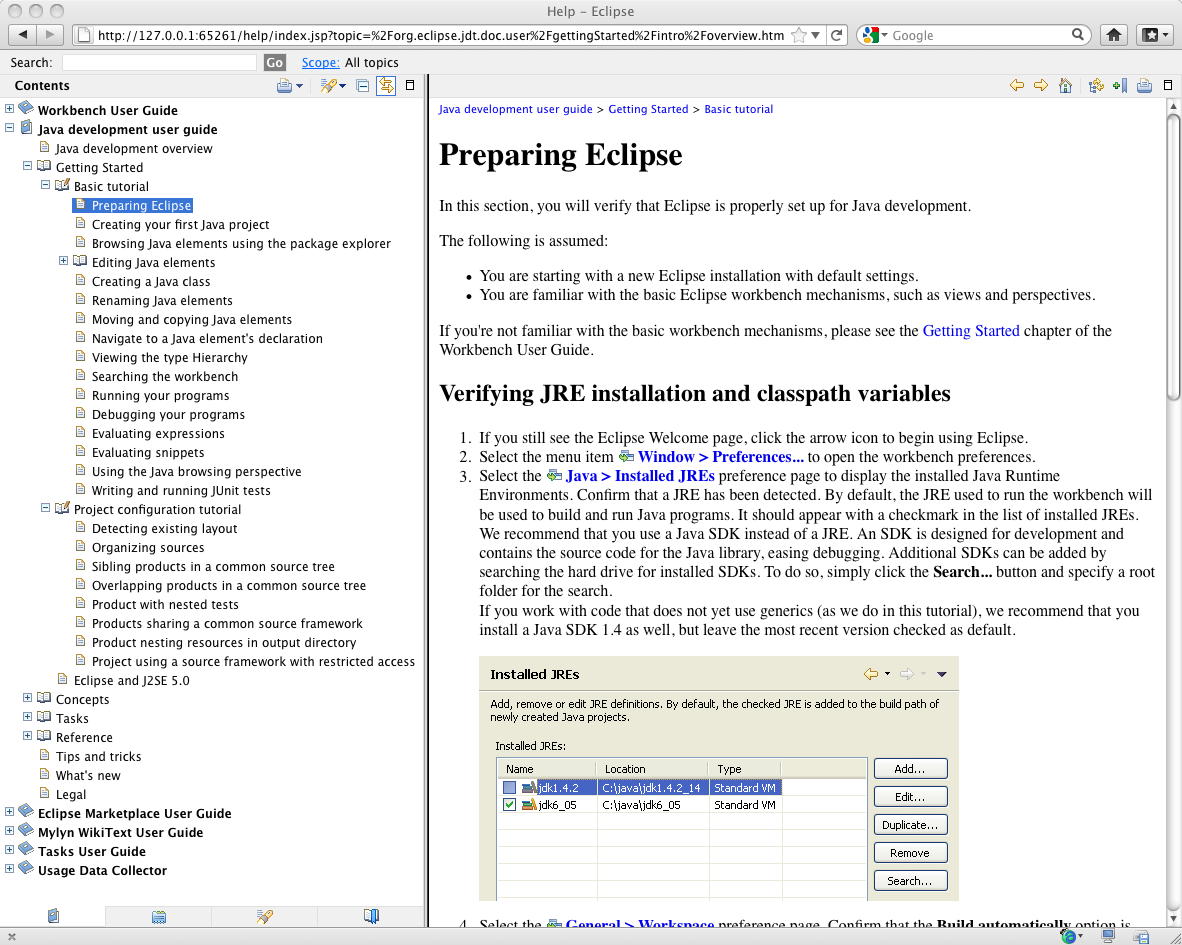Viewport: 1182px width, 945px height.
Task: Click the magnifier icon in Google search box
Action: (1078, 35)
